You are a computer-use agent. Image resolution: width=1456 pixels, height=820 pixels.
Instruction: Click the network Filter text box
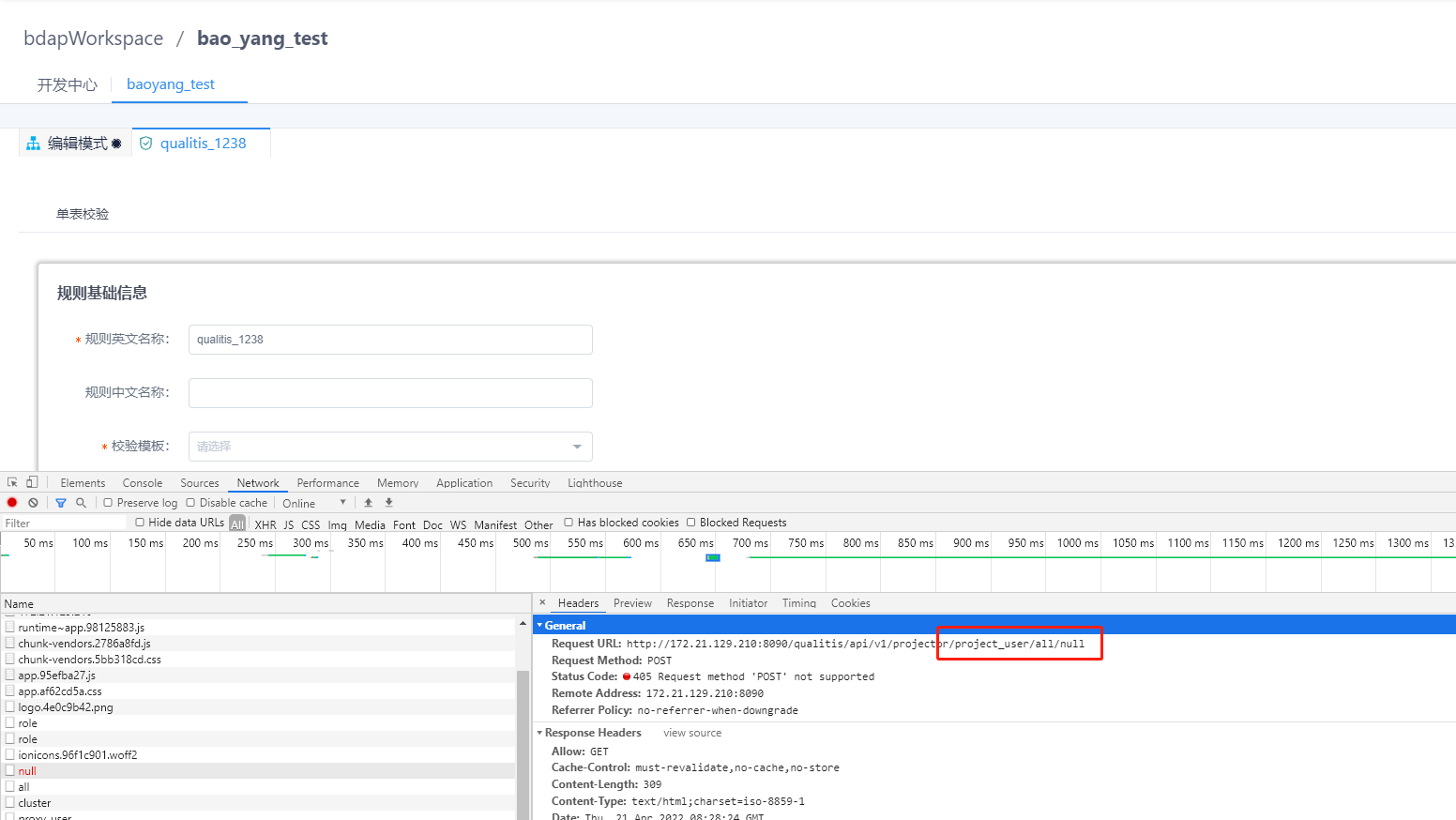coord(64,523)
